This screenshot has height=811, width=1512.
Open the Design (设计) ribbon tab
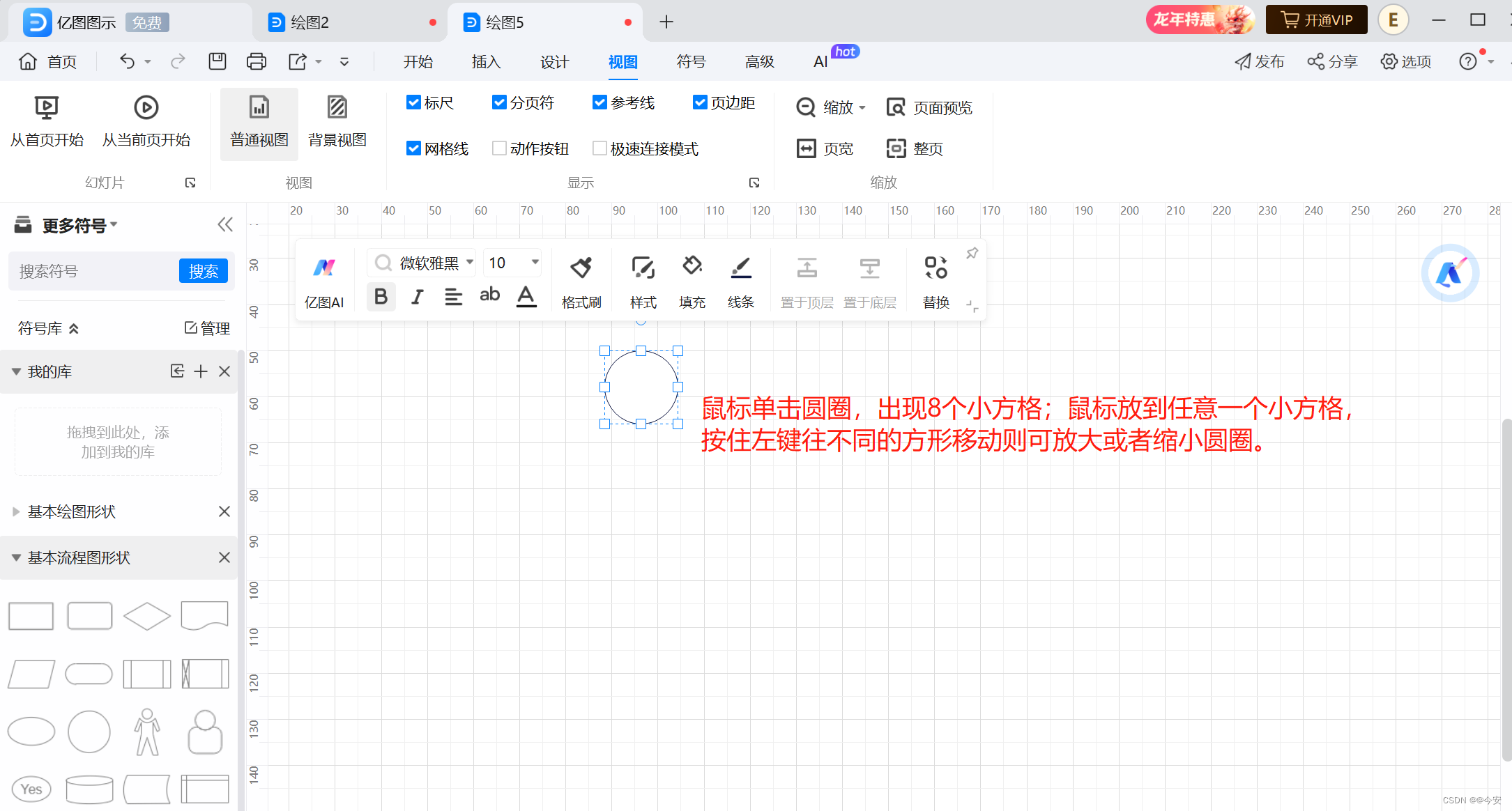(554, 61)
